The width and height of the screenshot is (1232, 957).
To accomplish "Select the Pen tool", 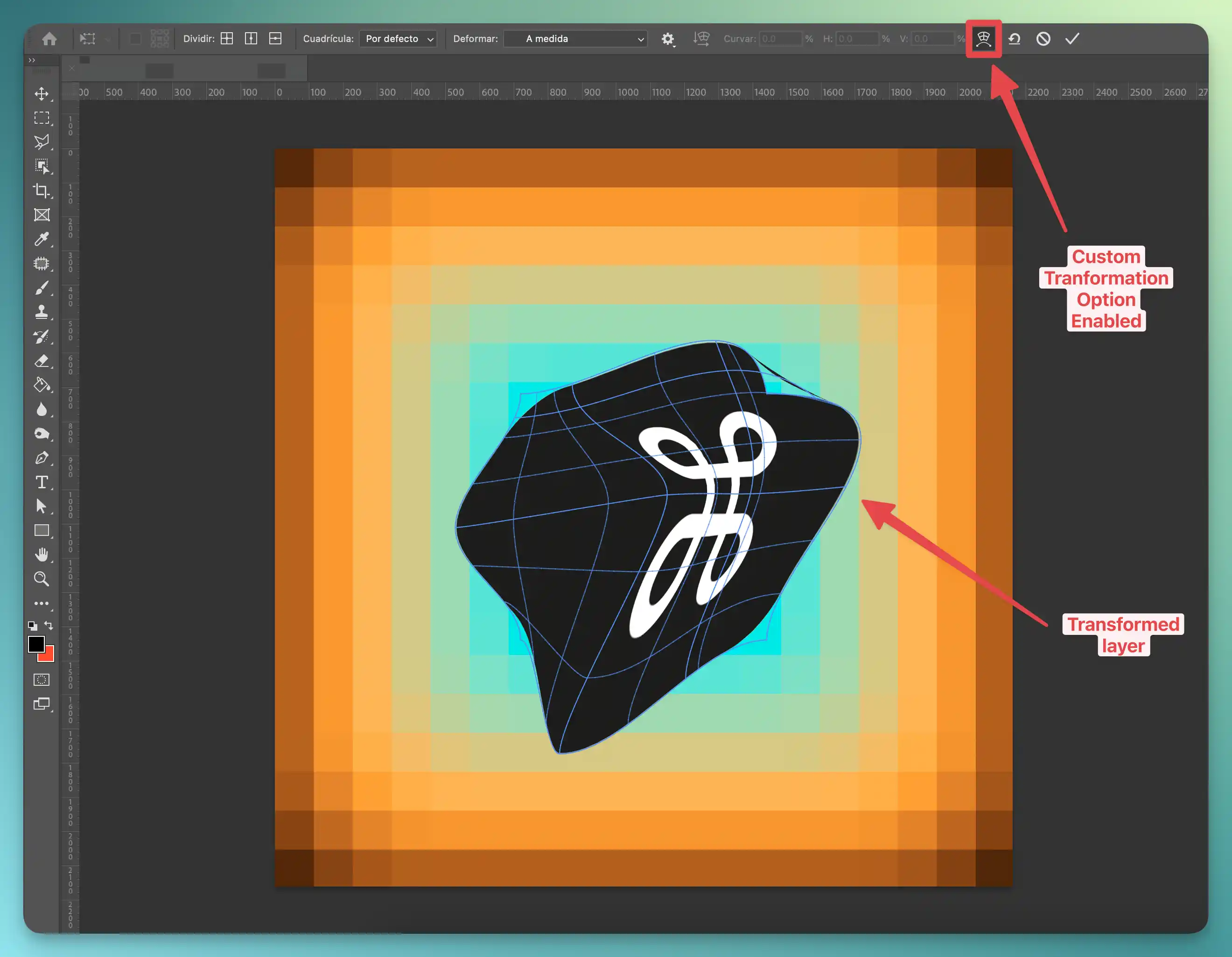I will pyautogui.click(x=42, y=458).
